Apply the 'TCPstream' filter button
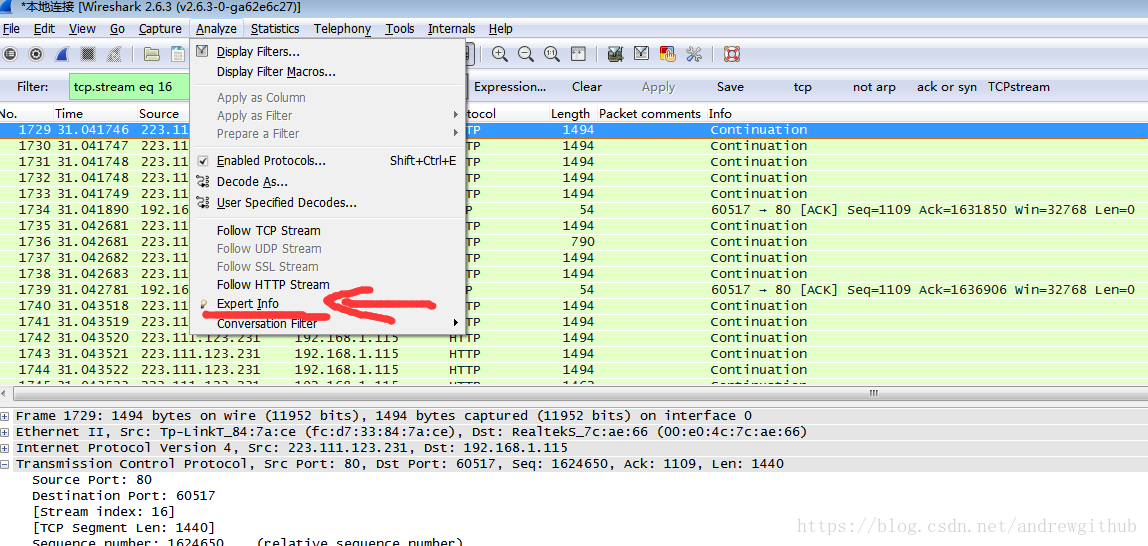 [x=1018, y=86]
